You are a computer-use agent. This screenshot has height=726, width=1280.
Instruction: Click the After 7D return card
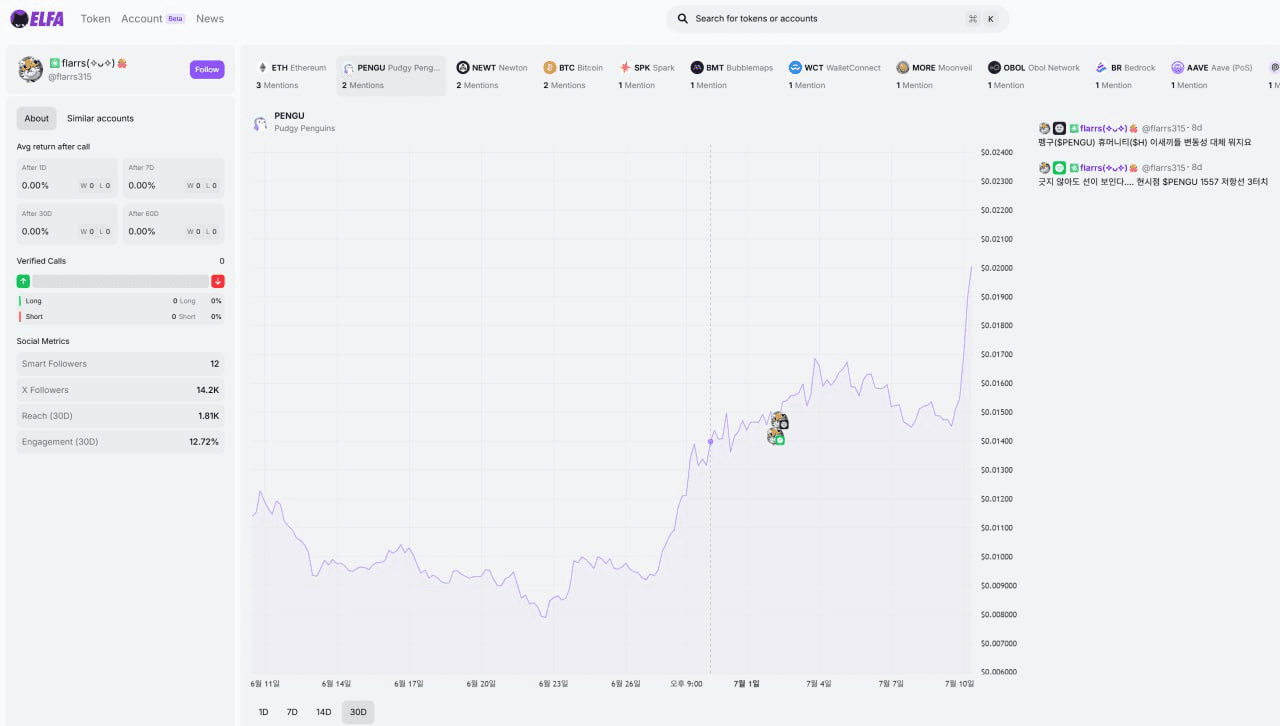[x=174, y=178]
